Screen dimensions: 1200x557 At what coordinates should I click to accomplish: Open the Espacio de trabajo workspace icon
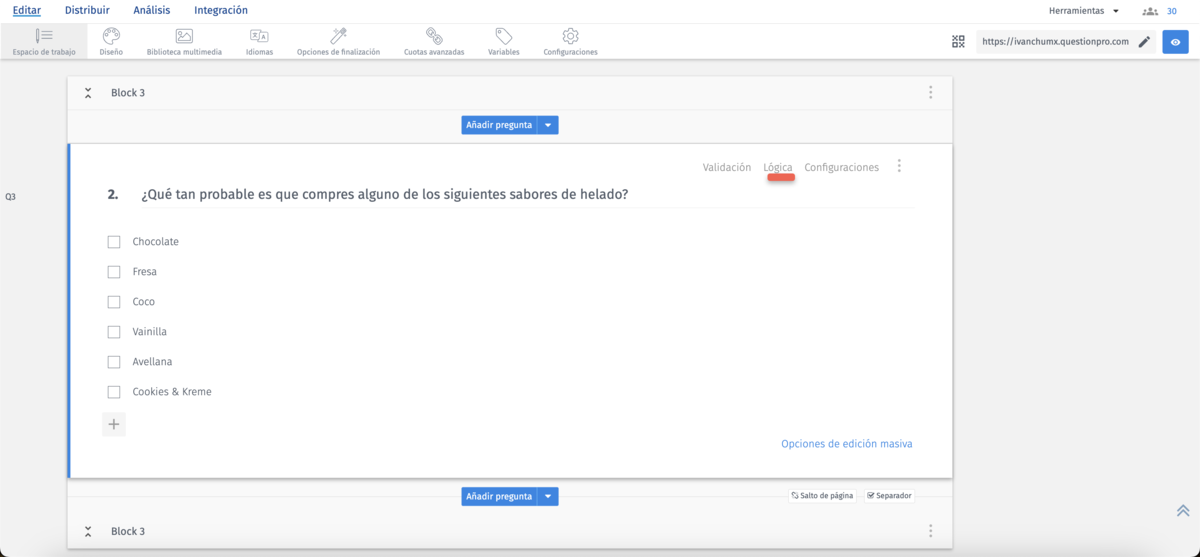point(44,36)
